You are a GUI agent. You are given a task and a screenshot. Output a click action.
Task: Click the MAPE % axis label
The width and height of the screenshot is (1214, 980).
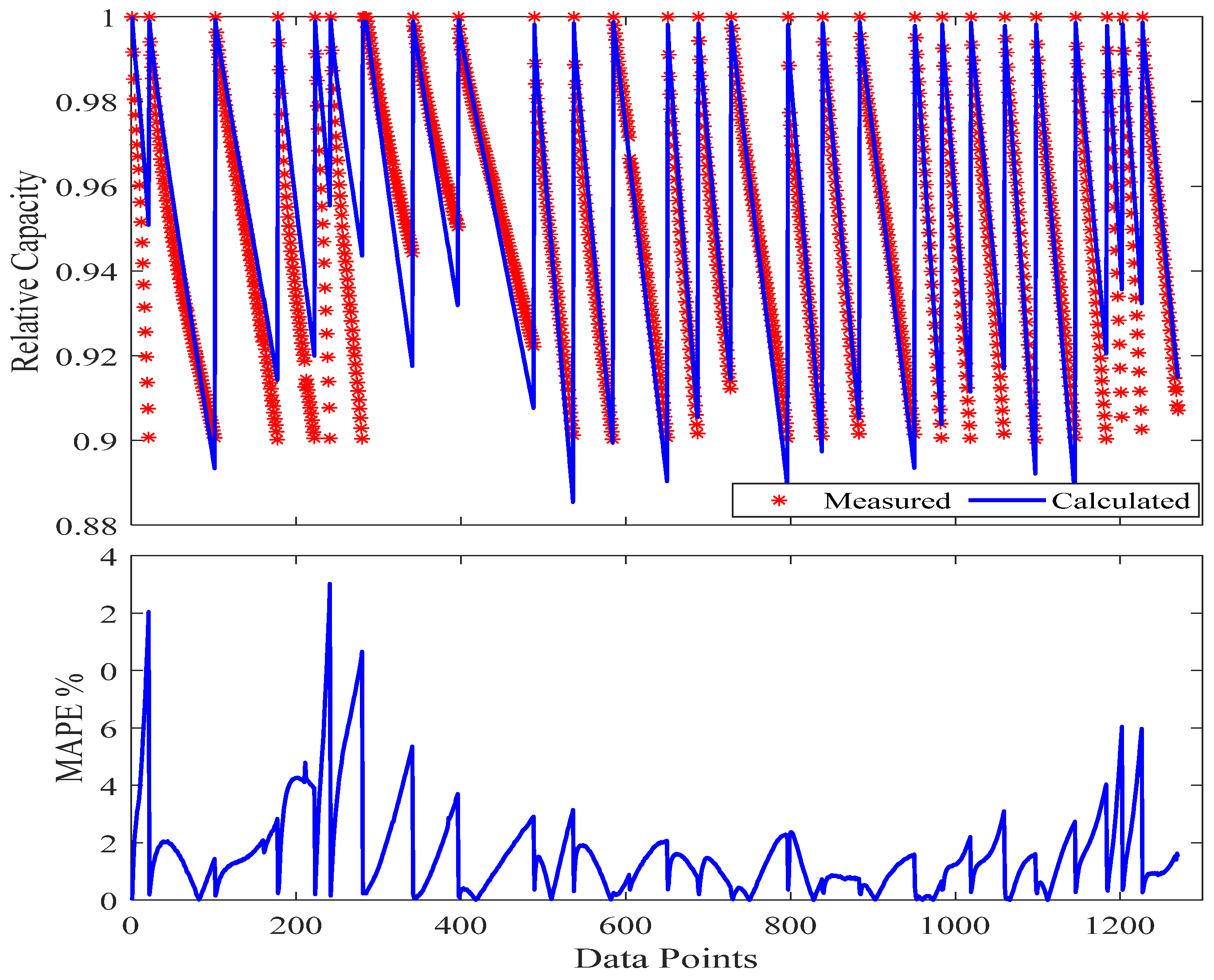(x=70, y=728)
